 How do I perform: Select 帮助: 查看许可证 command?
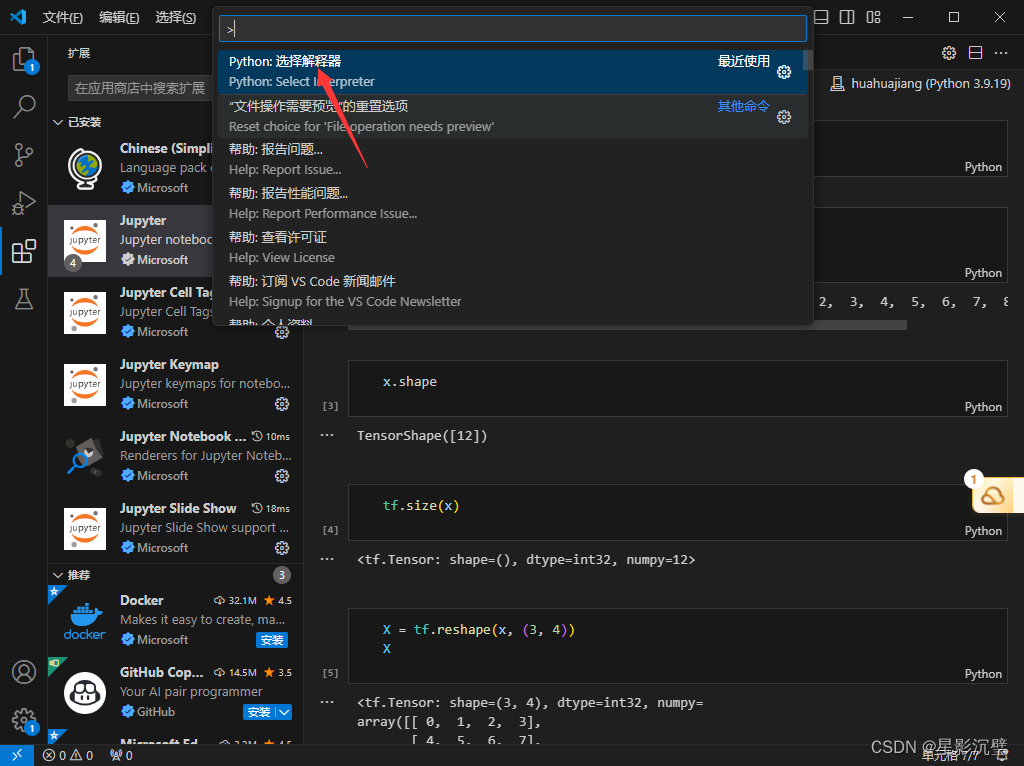[x=513, y=247]
